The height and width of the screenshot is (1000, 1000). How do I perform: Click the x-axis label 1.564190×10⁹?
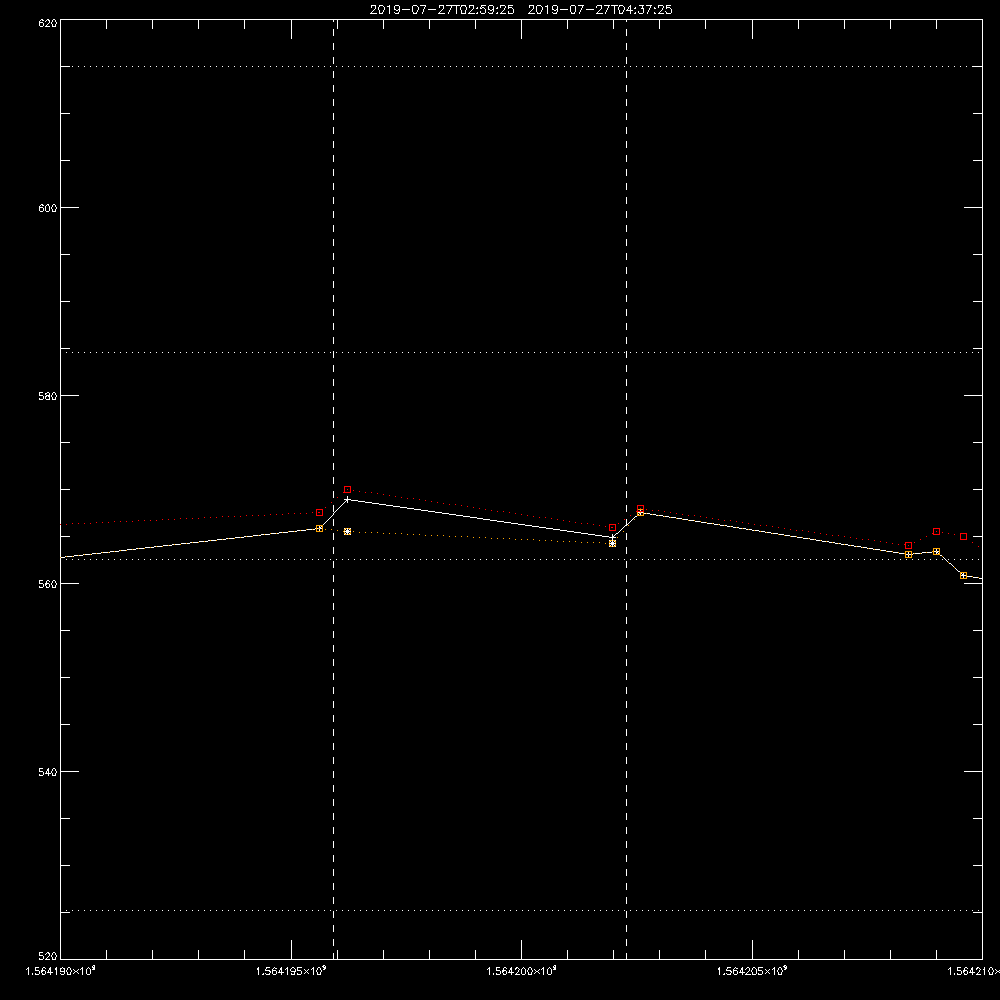pyautogui.click(x=61, y=971)
